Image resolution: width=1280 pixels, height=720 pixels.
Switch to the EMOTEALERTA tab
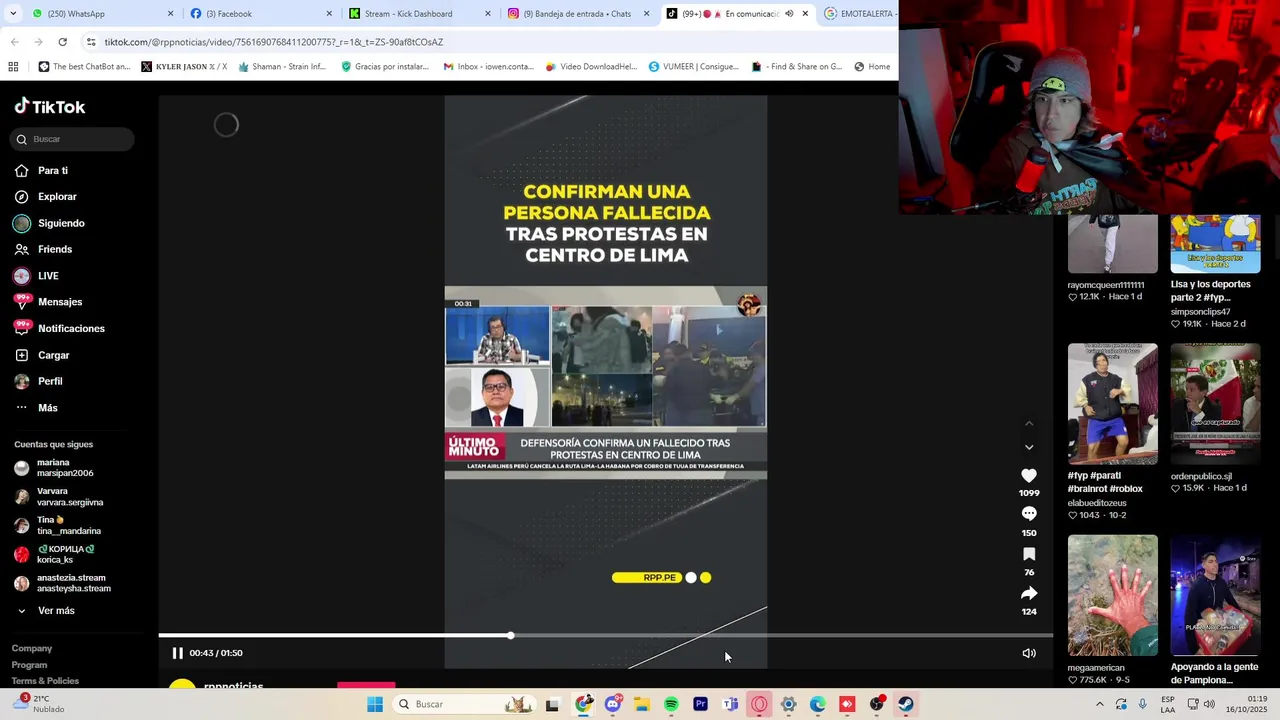[x=858, y=14]
